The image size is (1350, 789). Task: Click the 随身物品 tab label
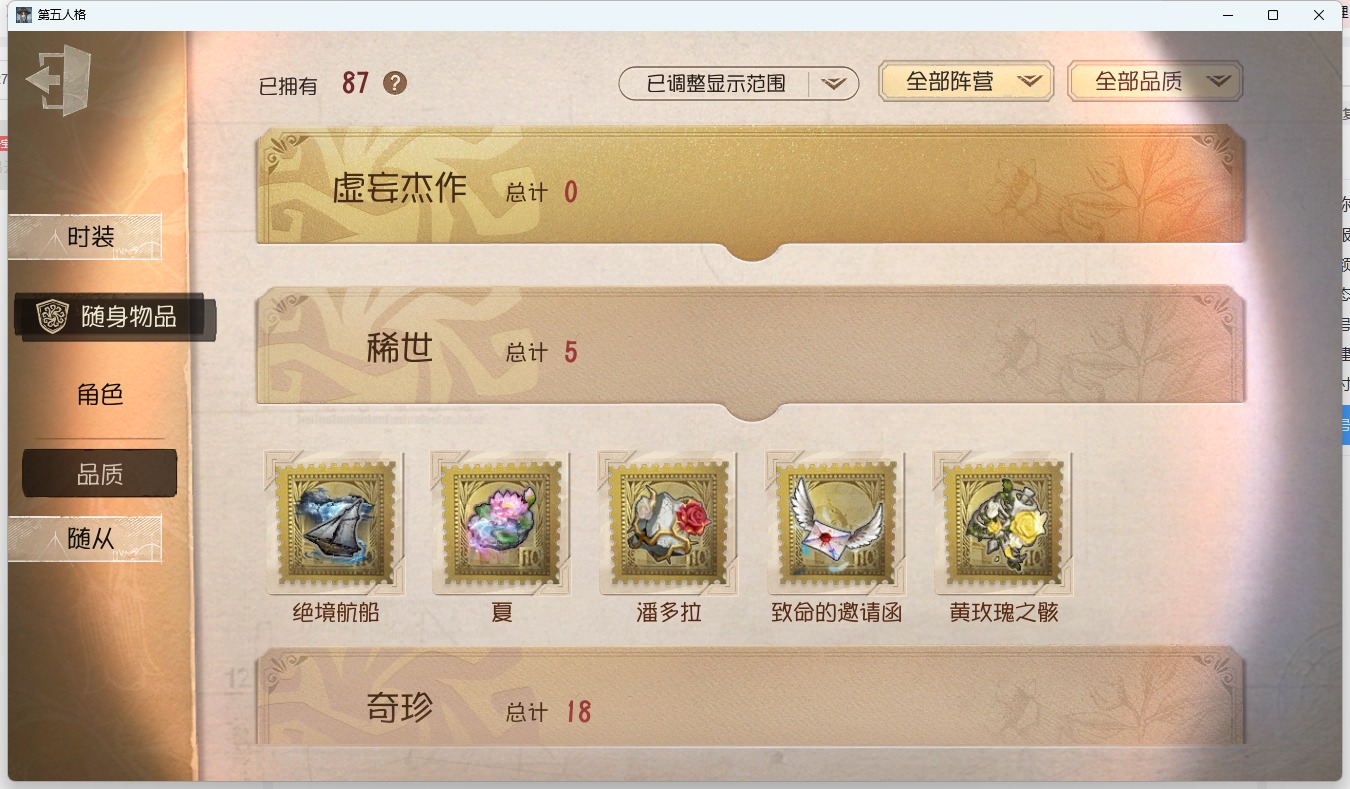coord(129,317)
